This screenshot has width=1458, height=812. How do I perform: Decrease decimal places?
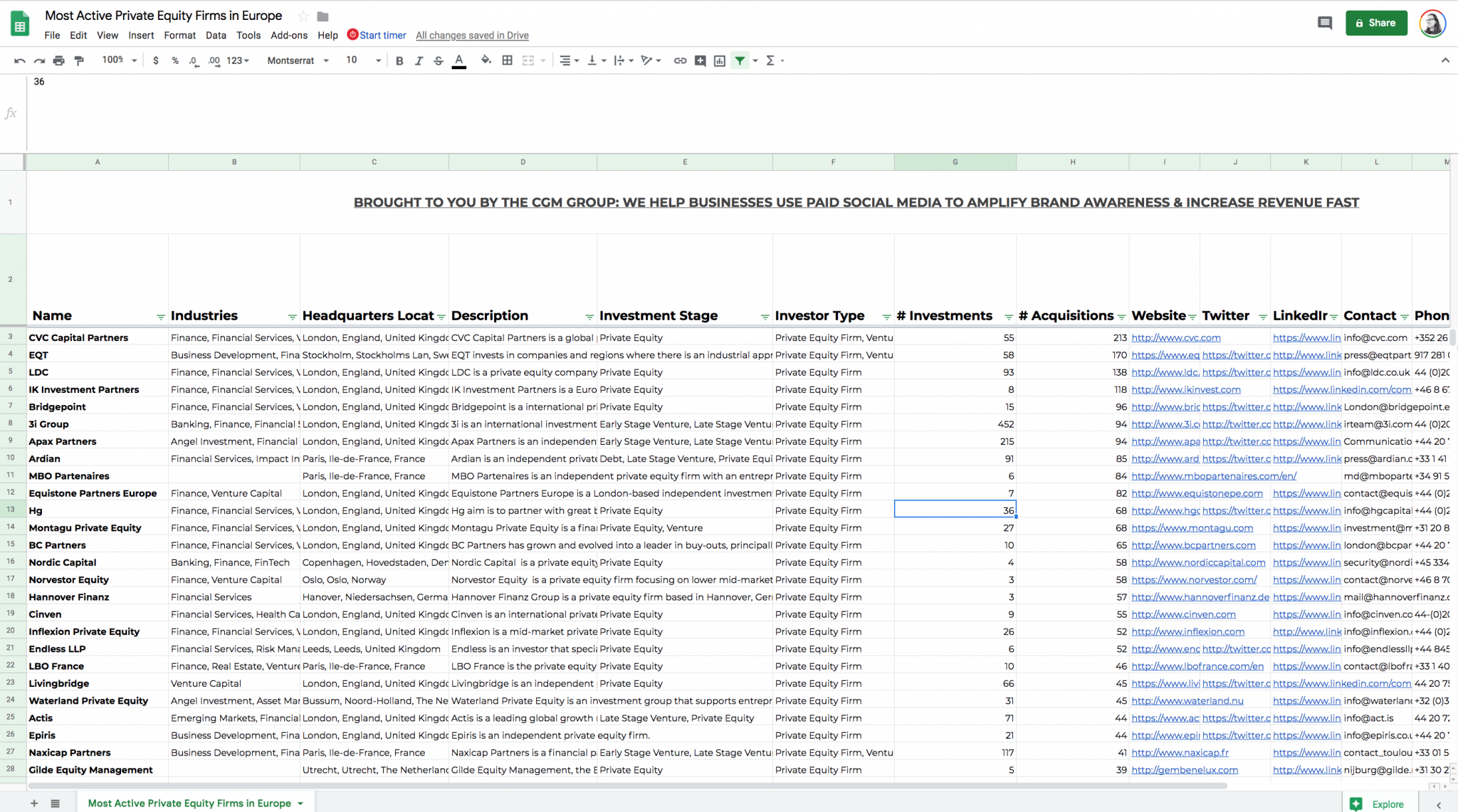[194, 60]
